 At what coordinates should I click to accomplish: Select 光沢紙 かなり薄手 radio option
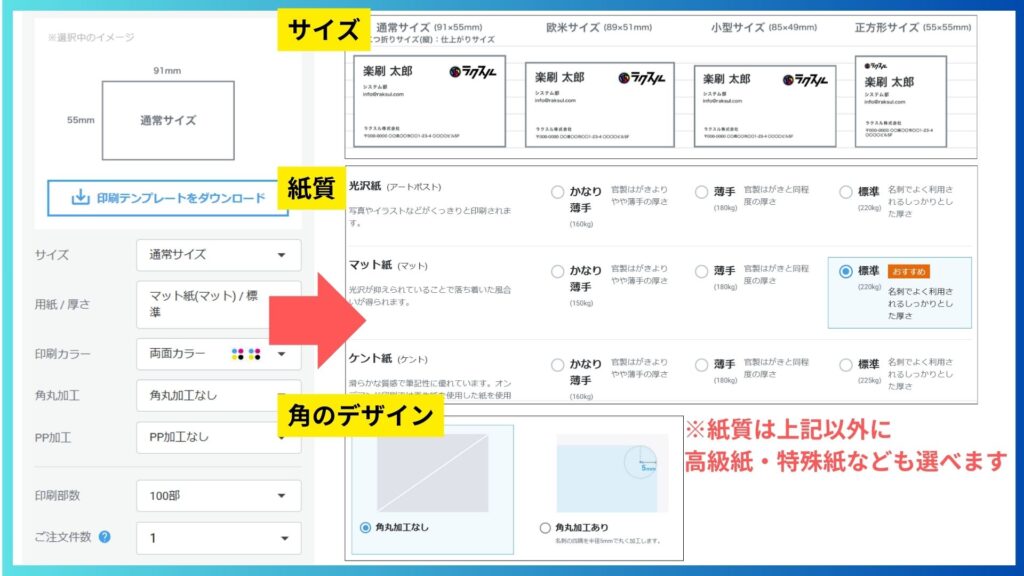(x=558, y=193)
